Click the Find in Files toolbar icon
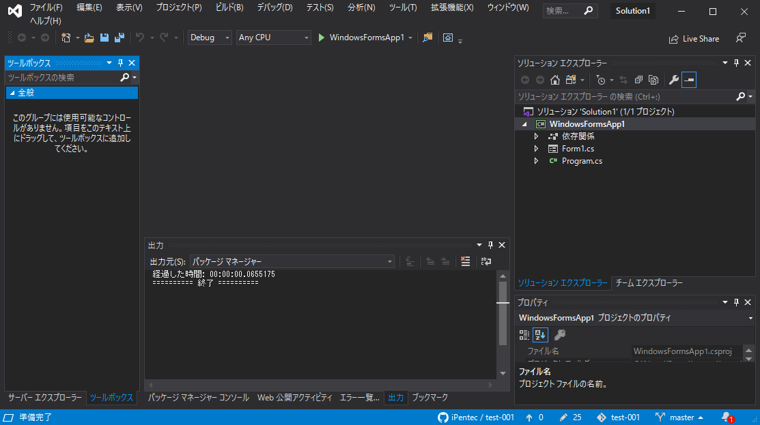The image size is (760, 425). (428, 38)
